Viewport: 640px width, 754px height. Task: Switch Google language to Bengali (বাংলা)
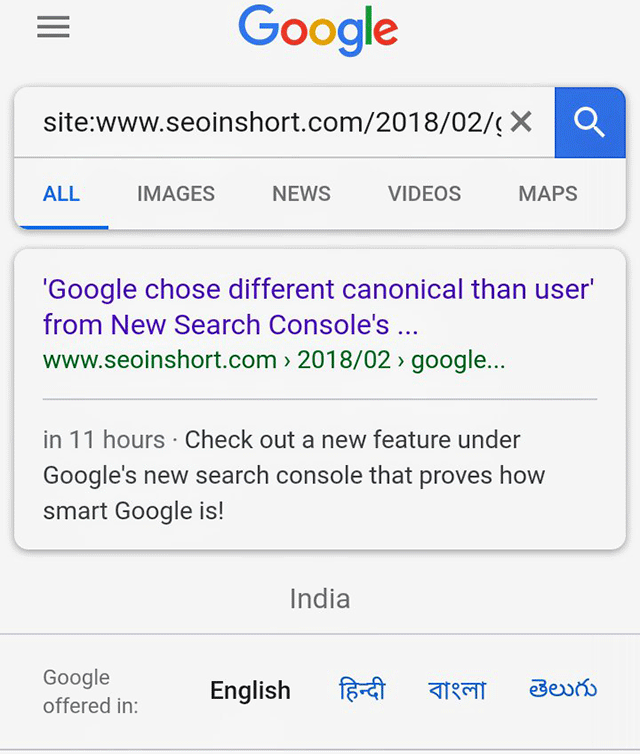[x=457, y=690]
